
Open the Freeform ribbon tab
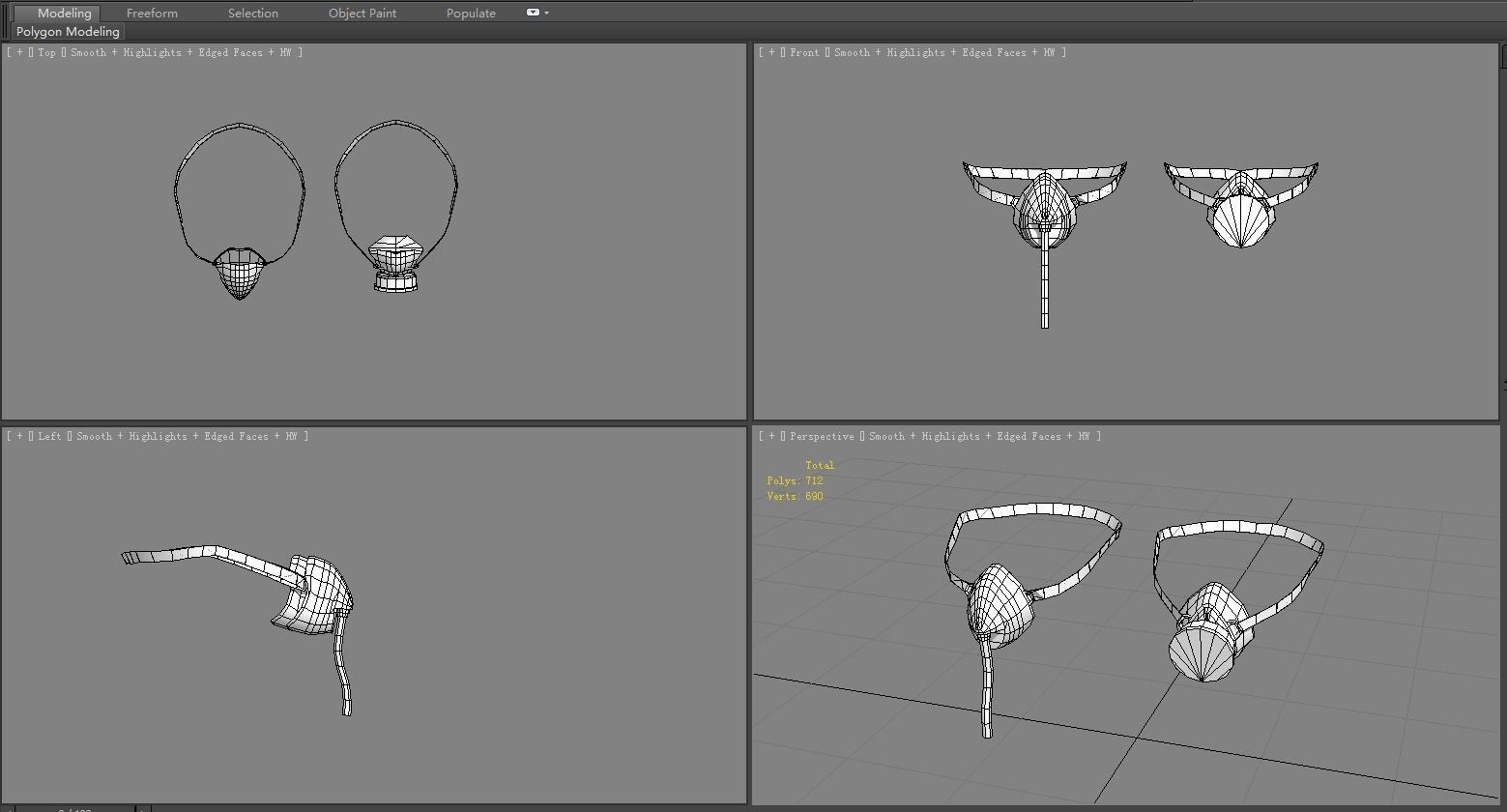(x=152, y=13)
